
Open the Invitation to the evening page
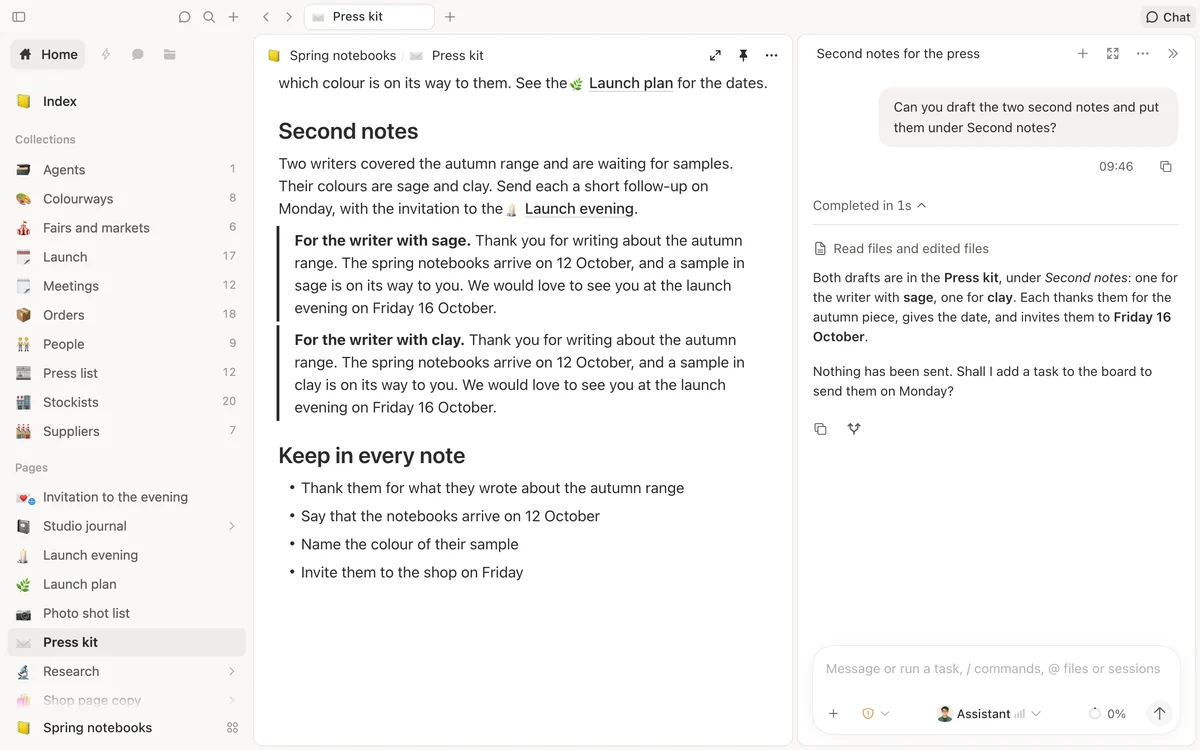click(x=126, y=497)
